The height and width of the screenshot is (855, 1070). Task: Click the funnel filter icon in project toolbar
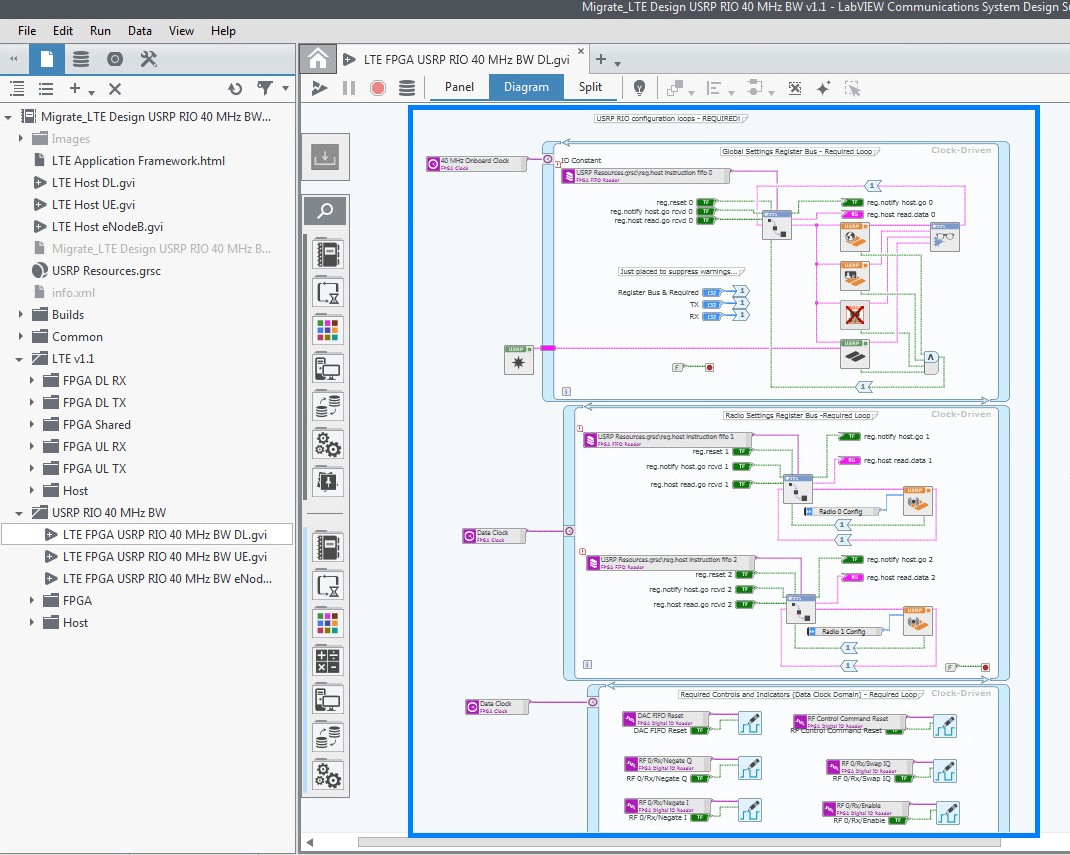(x=265, y=88)
